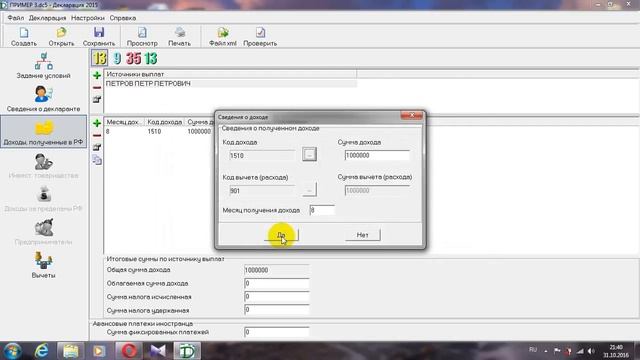Close the Сведения о доходе dialog
640x360 pixels.
point(411,116)
